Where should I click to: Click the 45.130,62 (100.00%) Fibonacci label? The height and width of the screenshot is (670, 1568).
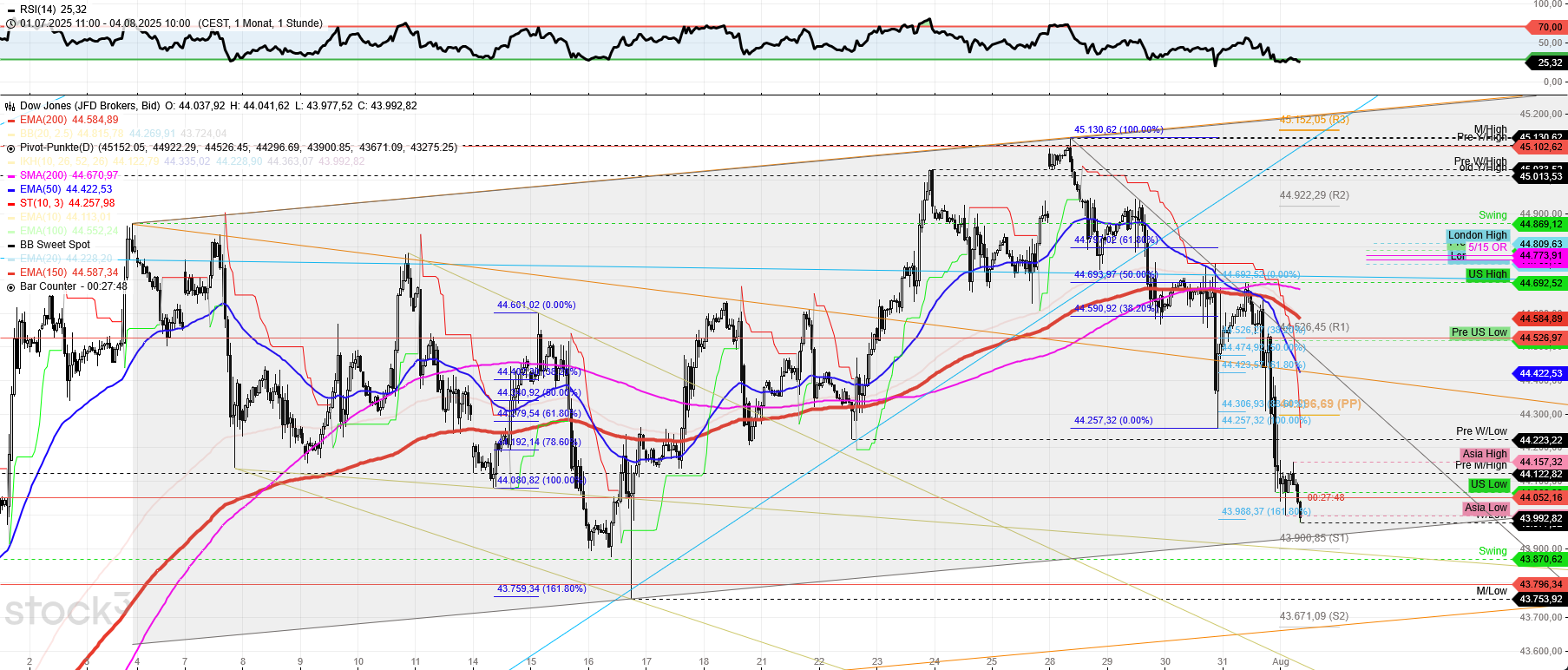coord(1118,130)
